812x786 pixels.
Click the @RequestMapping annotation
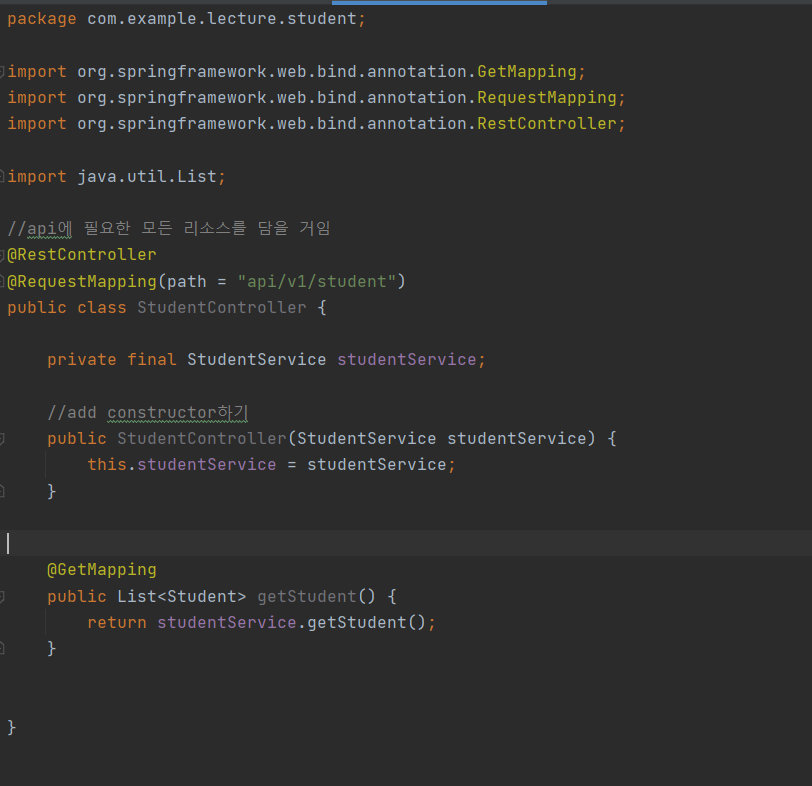tap(82, 281)
